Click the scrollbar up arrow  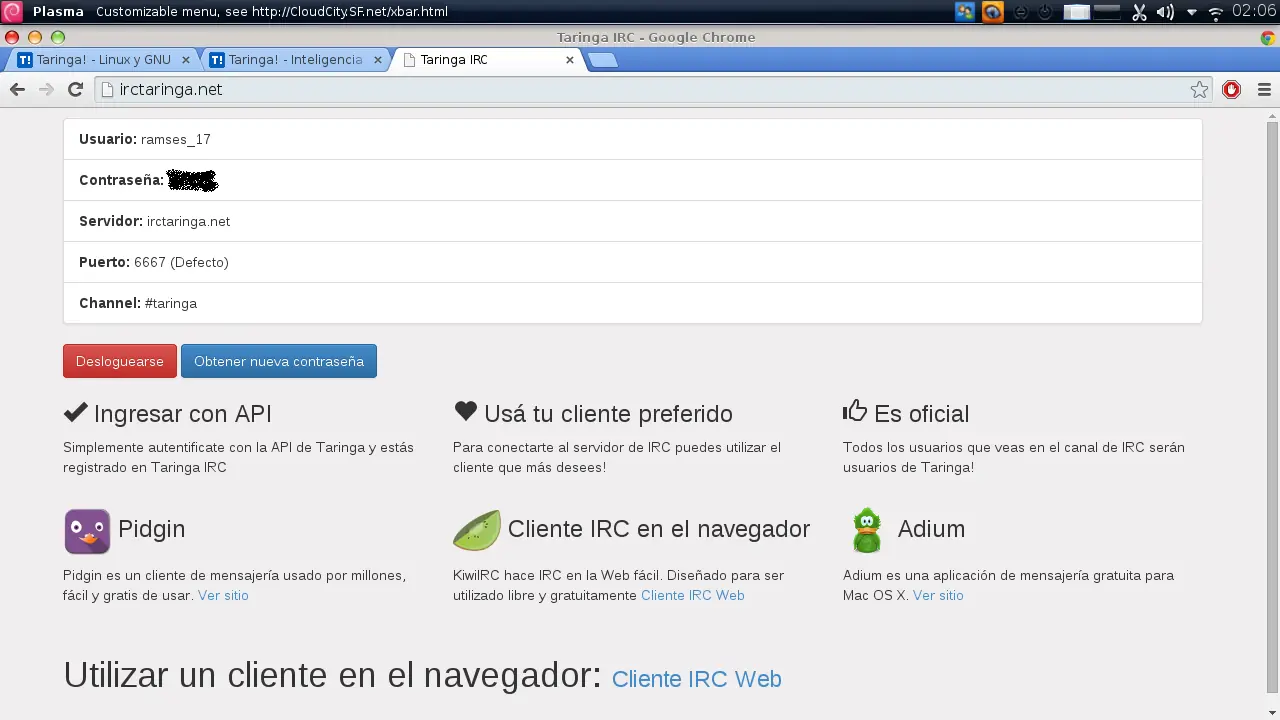[x=1272, y=114]
